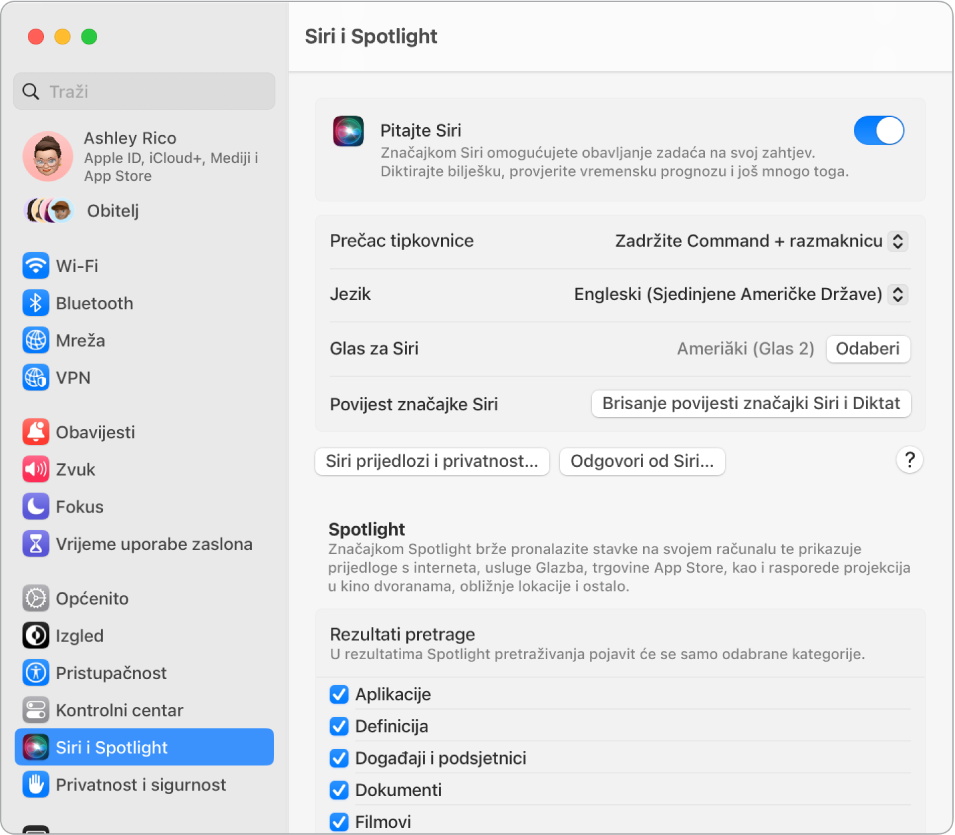This screenshot has width=955, height=835.
Task: Open Siri prijedlozi i privatnost options
Action: coord(431,461)
